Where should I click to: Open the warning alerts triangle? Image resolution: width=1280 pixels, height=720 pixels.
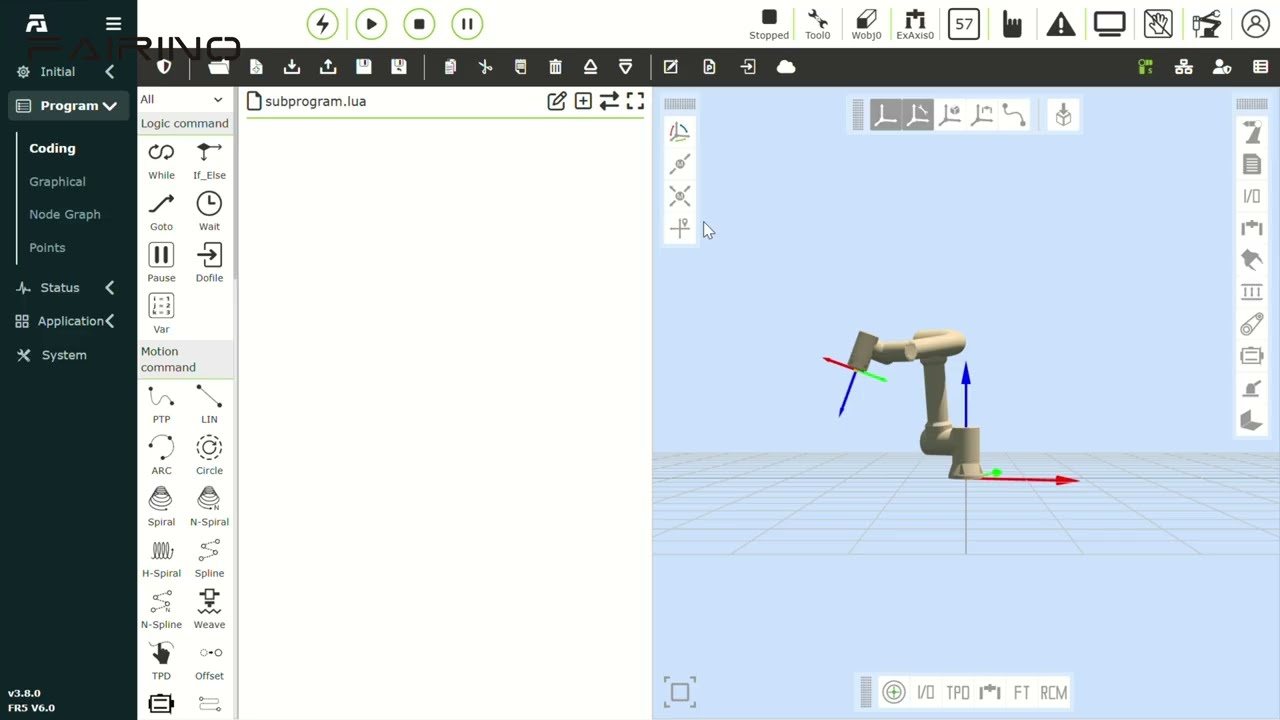(x=1060, y=24)
